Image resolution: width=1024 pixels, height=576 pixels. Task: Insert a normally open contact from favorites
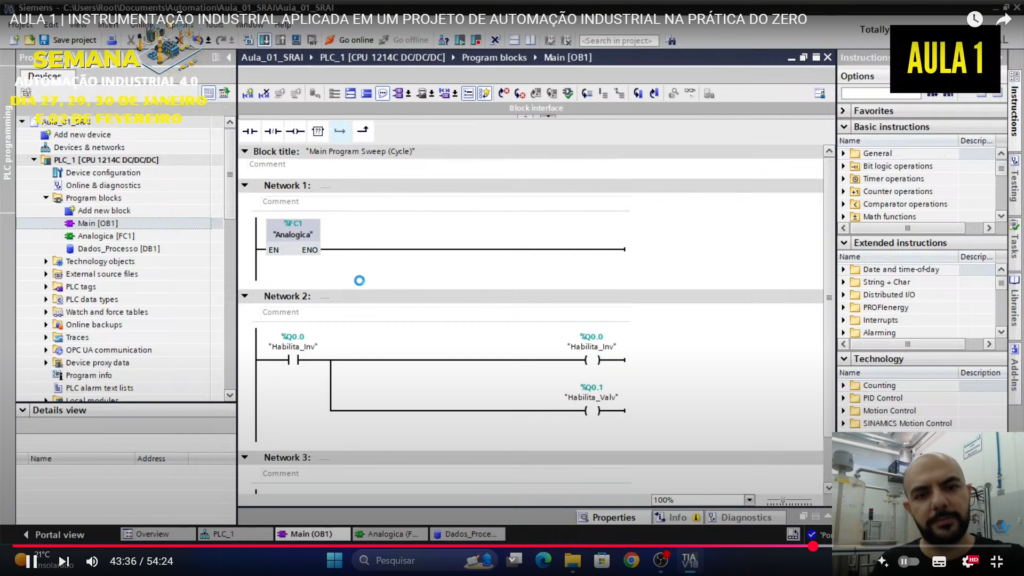point(250,131)
